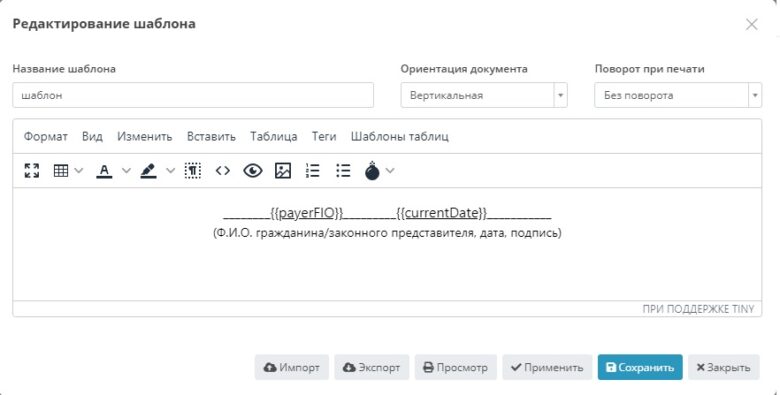Open Поворот при печати dropdown
The width and height of the screenshot is (780, 395).
[678, 95]
